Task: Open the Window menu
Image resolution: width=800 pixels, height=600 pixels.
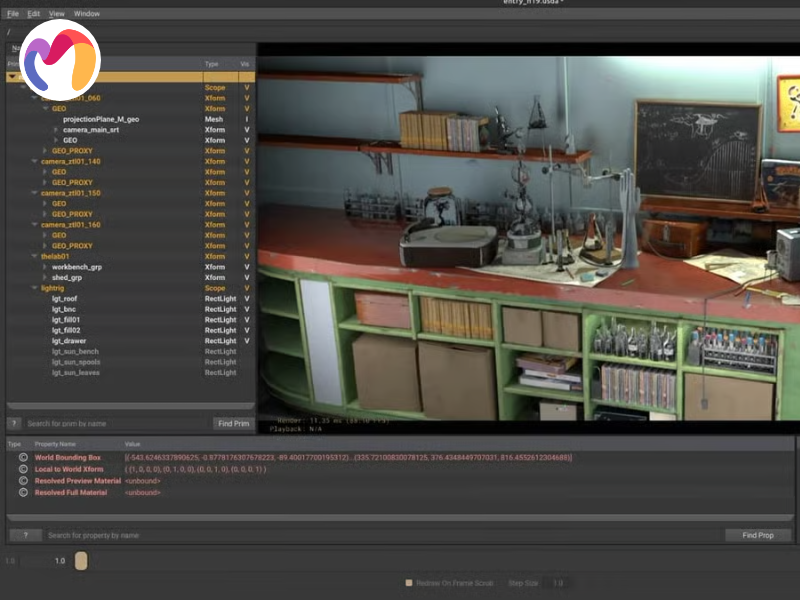Action: [x=87, y=14]
